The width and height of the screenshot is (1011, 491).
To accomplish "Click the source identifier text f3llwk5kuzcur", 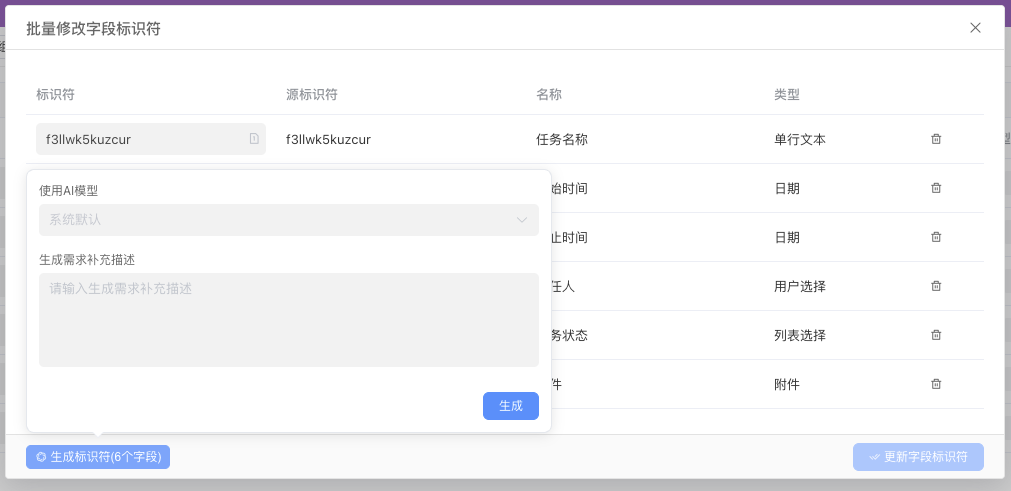I will pyautogui.click(x=328, y=140).
